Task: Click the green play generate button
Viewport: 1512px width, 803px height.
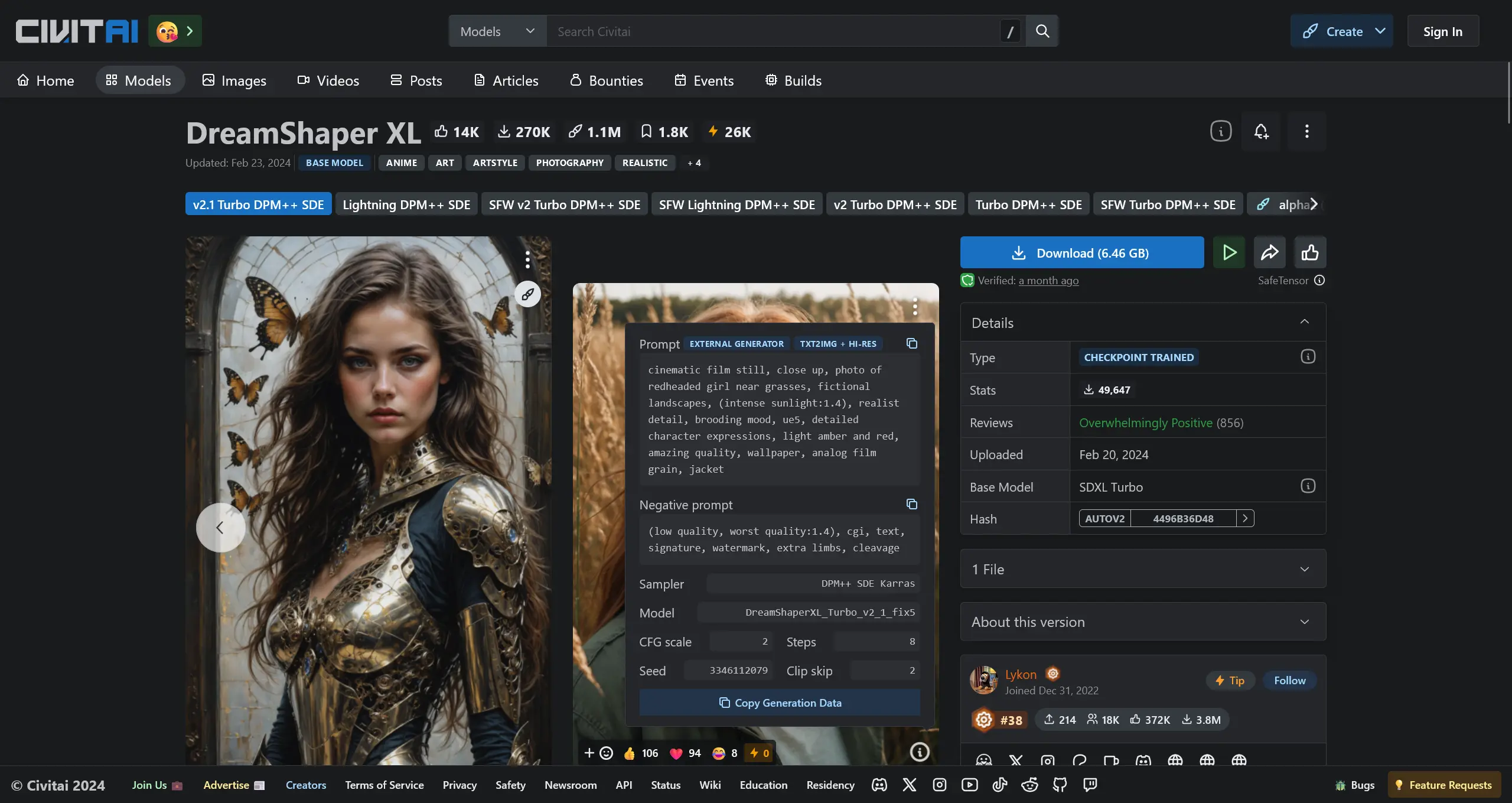Action: [x=1229, y=253]
